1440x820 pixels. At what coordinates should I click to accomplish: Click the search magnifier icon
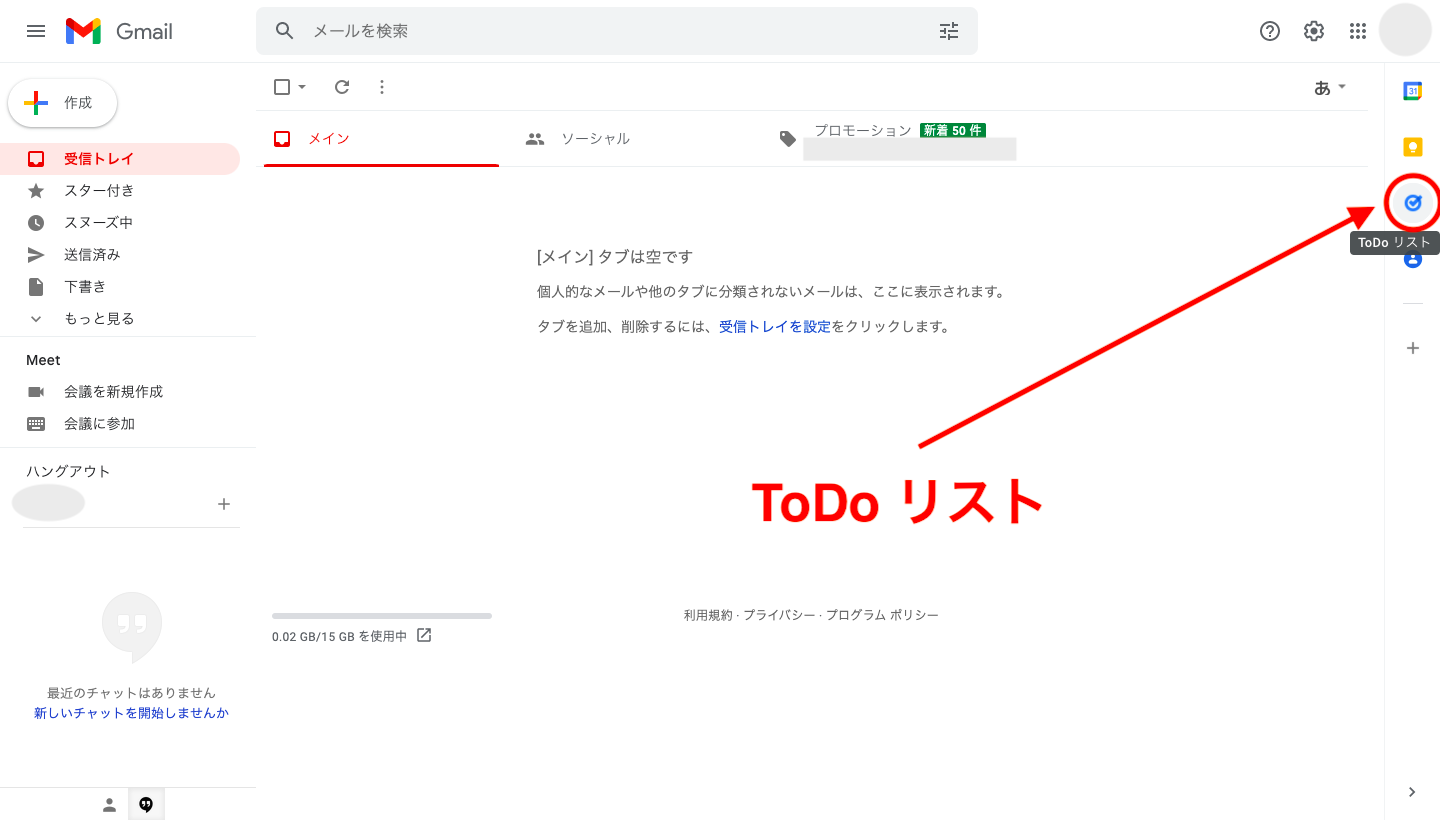(x=285, y=31)
